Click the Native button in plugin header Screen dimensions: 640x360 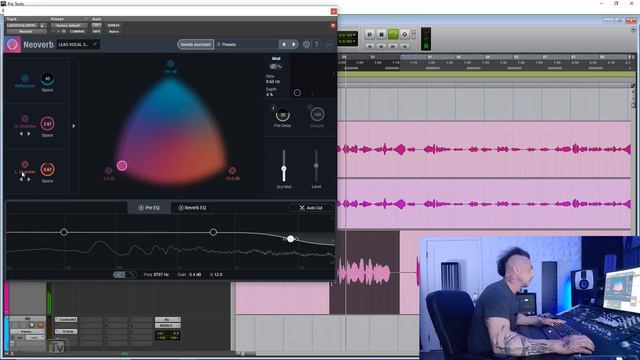coord(113,31)
